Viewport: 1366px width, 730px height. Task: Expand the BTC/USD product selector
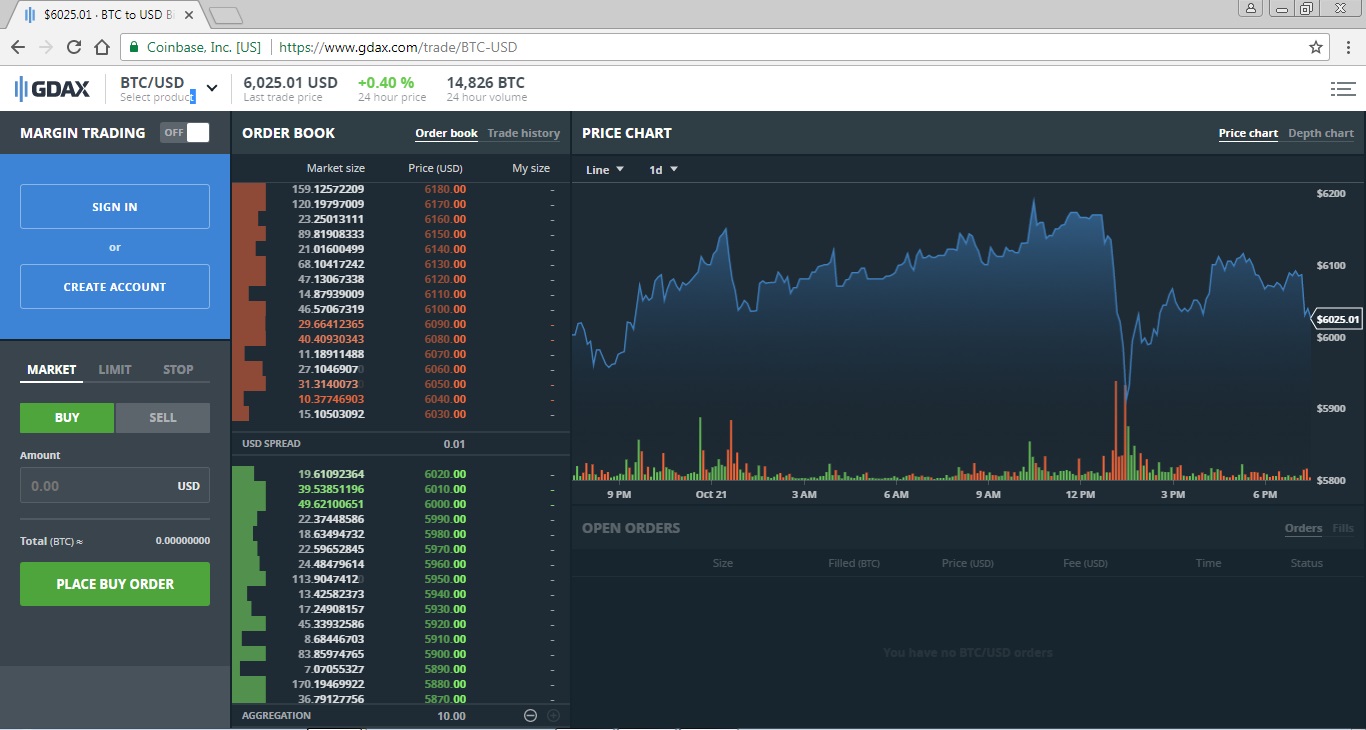(169, 89)
